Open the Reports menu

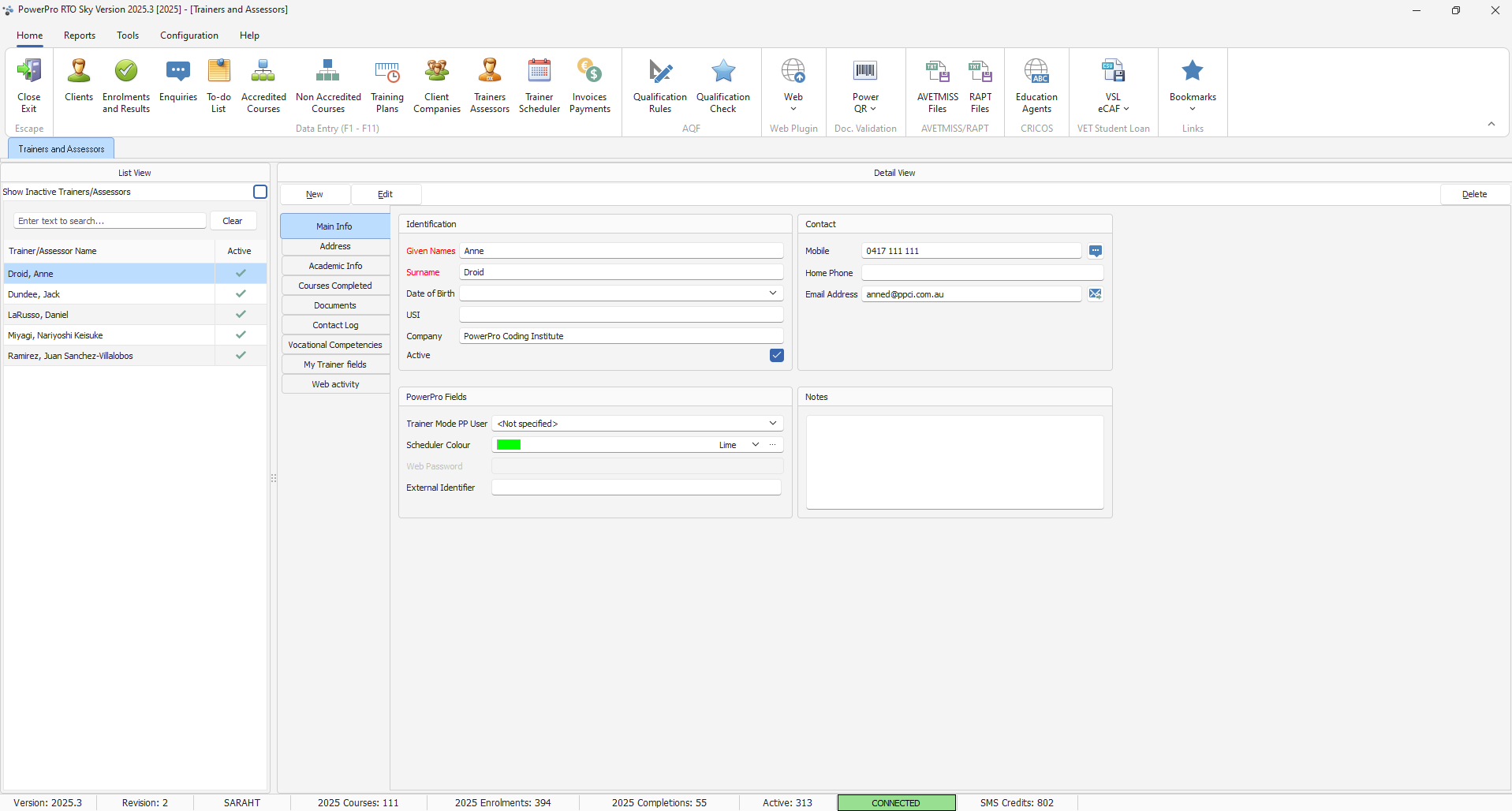click(x=80, y=36)
